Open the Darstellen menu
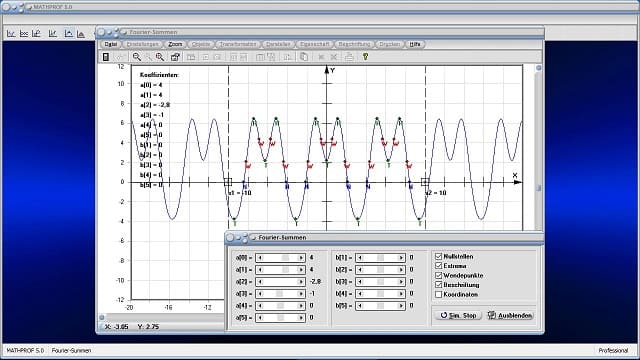This screenshot has width=640, height=360. click(278, 44)
